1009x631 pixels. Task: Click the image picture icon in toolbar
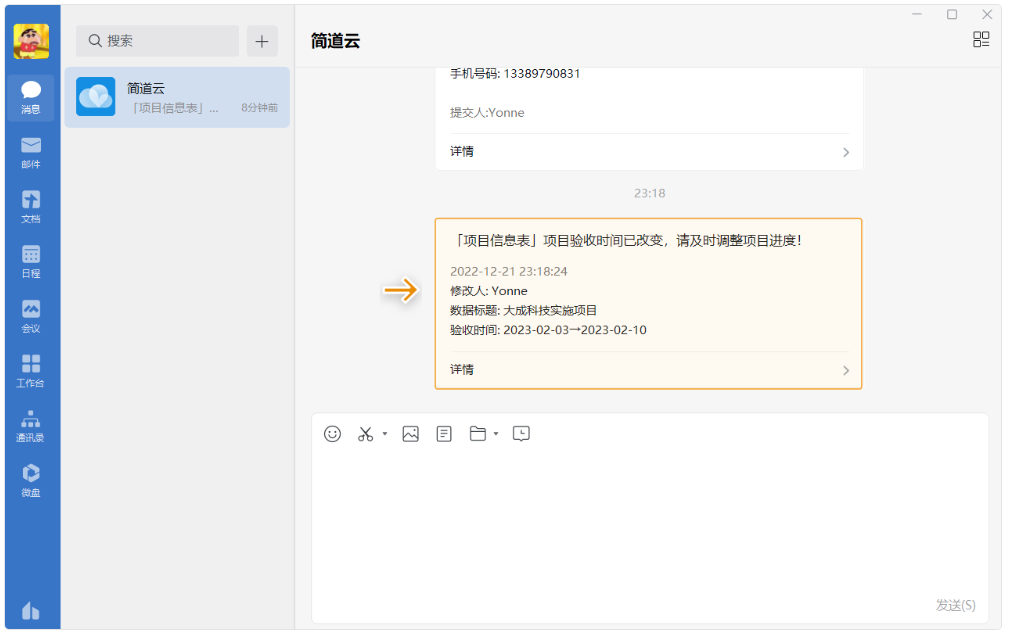coord(410,434)
